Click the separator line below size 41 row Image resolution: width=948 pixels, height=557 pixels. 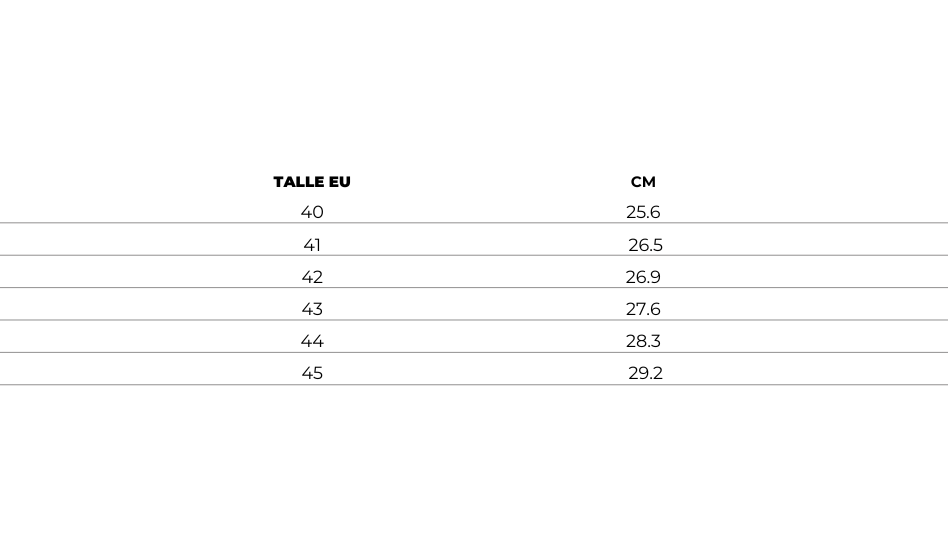[x=474, y=256]
